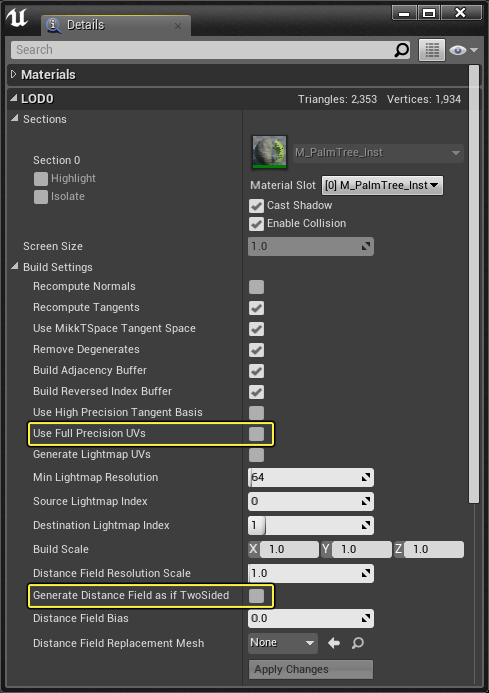This screenshot has width=489, height=693.
Task: Click the M_PalmTree_Inst material thumbnail
Action: [269, 152]
